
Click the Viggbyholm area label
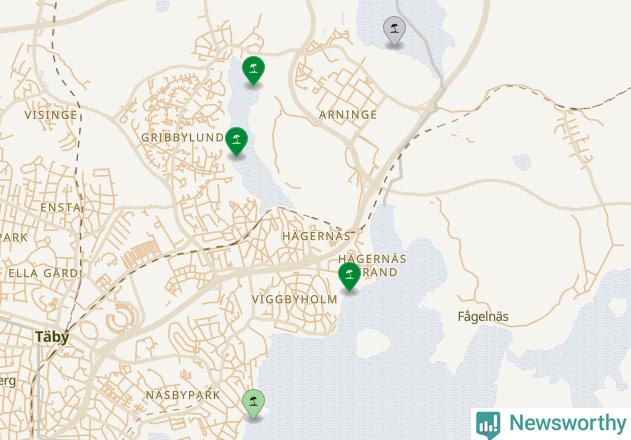pyautogui.click(x=295, y=300)
